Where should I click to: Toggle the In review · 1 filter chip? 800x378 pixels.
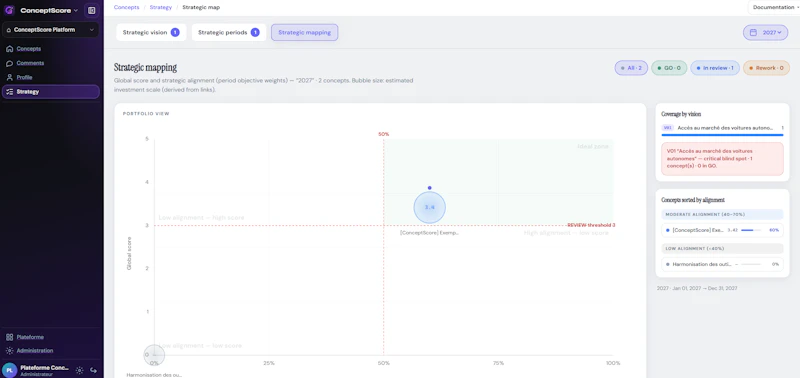[x=715, y=68]
